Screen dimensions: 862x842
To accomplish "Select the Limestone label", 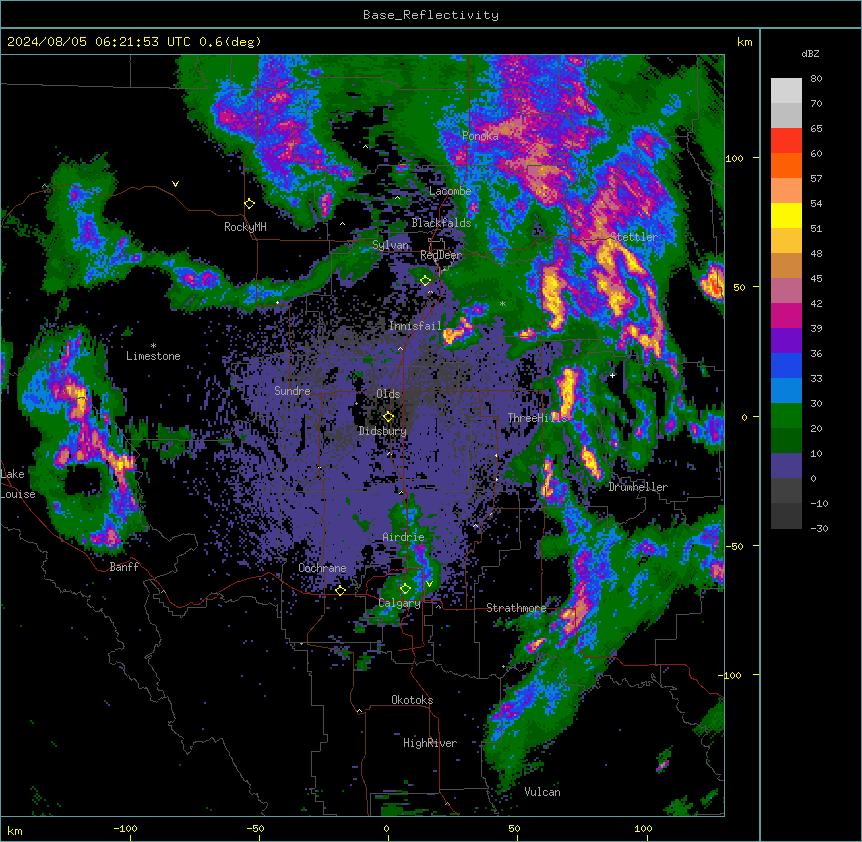I will (x=153, y=356).
